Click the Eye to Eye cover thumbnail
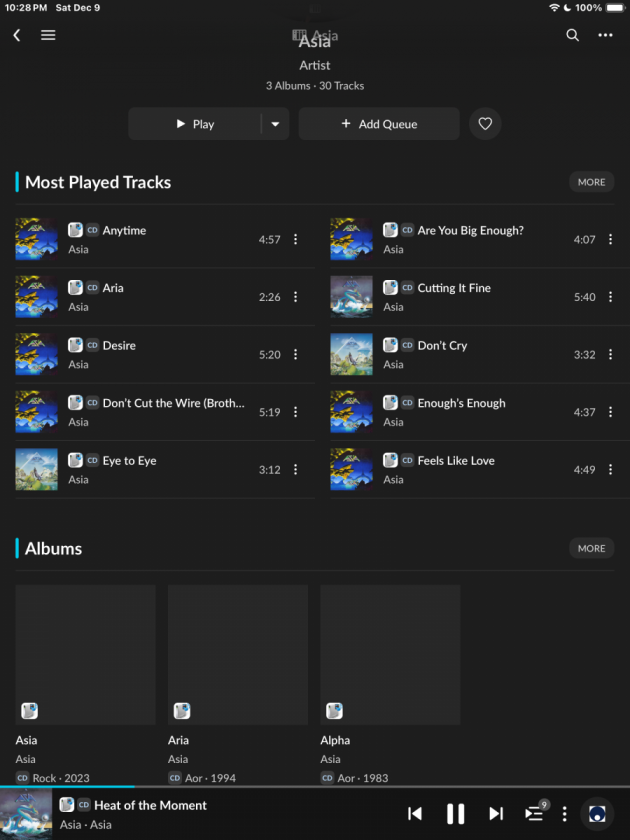 (36, 470)
